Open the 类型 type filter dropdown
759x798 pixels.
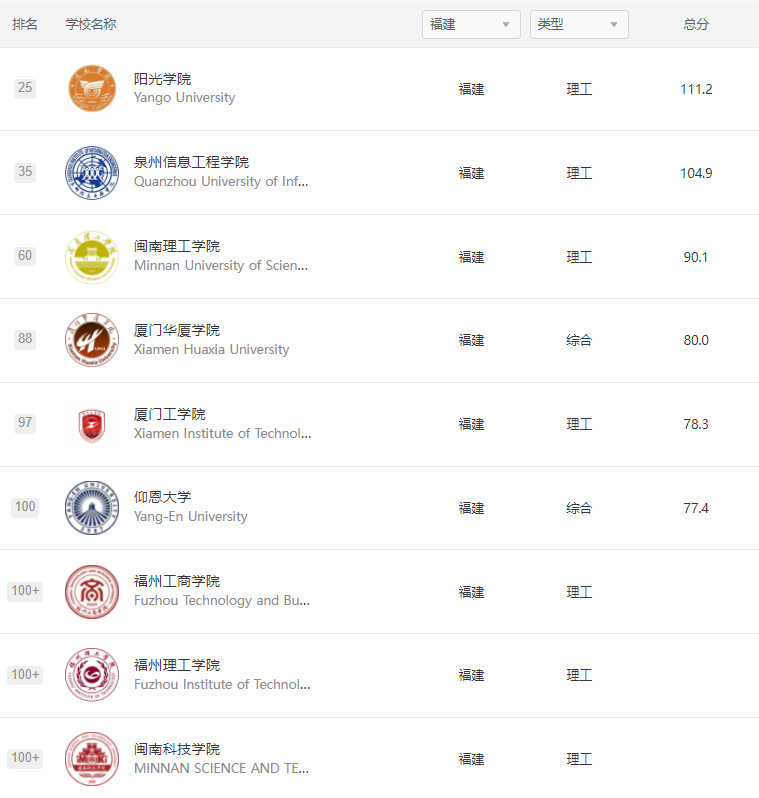point(579,24)
